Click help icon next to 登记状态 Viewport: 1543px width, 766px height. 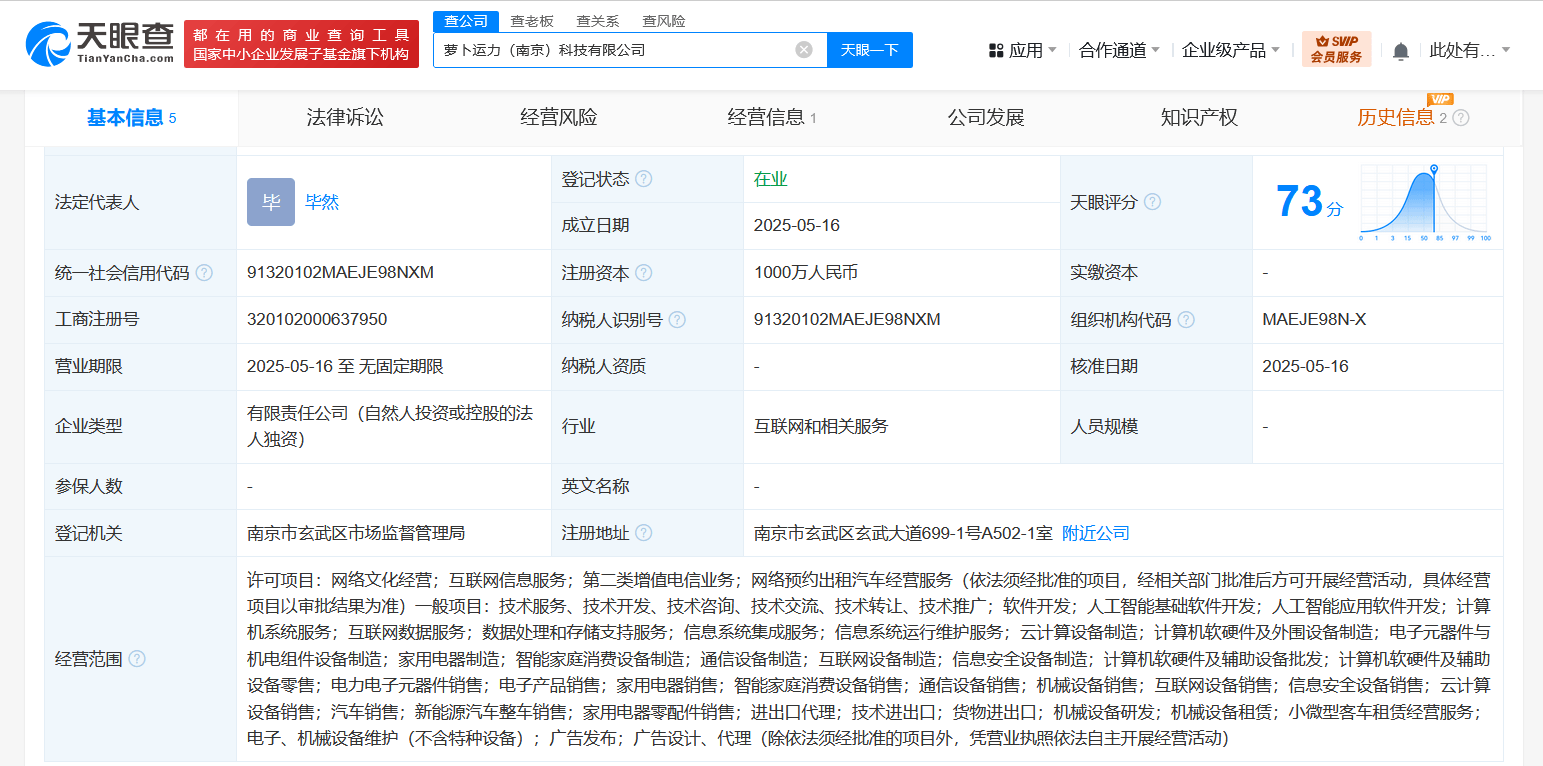tap(644, 179)
